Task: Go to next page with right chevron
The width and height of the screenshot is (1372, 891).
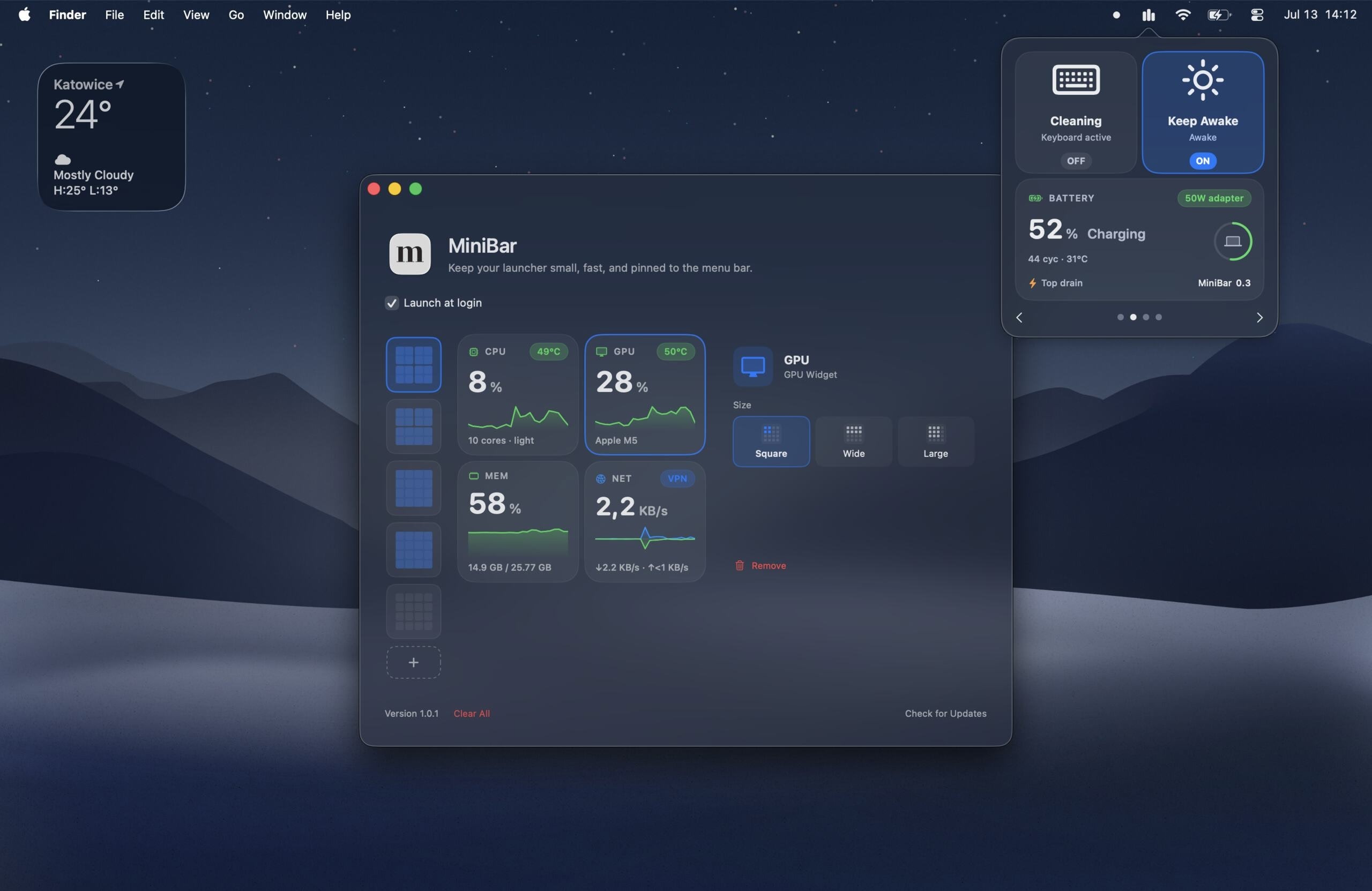Action: point(1259,318)
